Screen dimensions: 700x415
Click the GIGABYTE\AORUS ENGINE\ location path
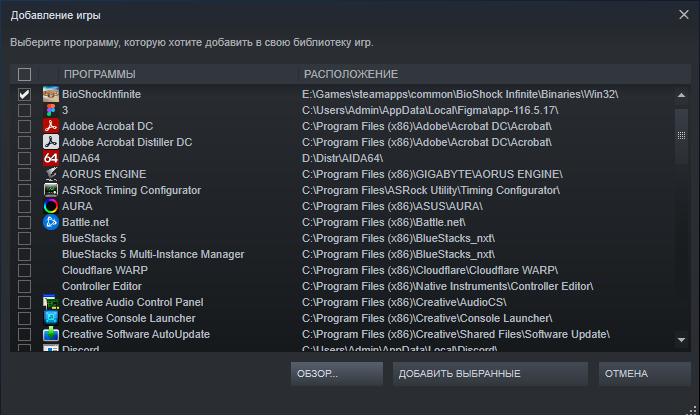point(432,174)
